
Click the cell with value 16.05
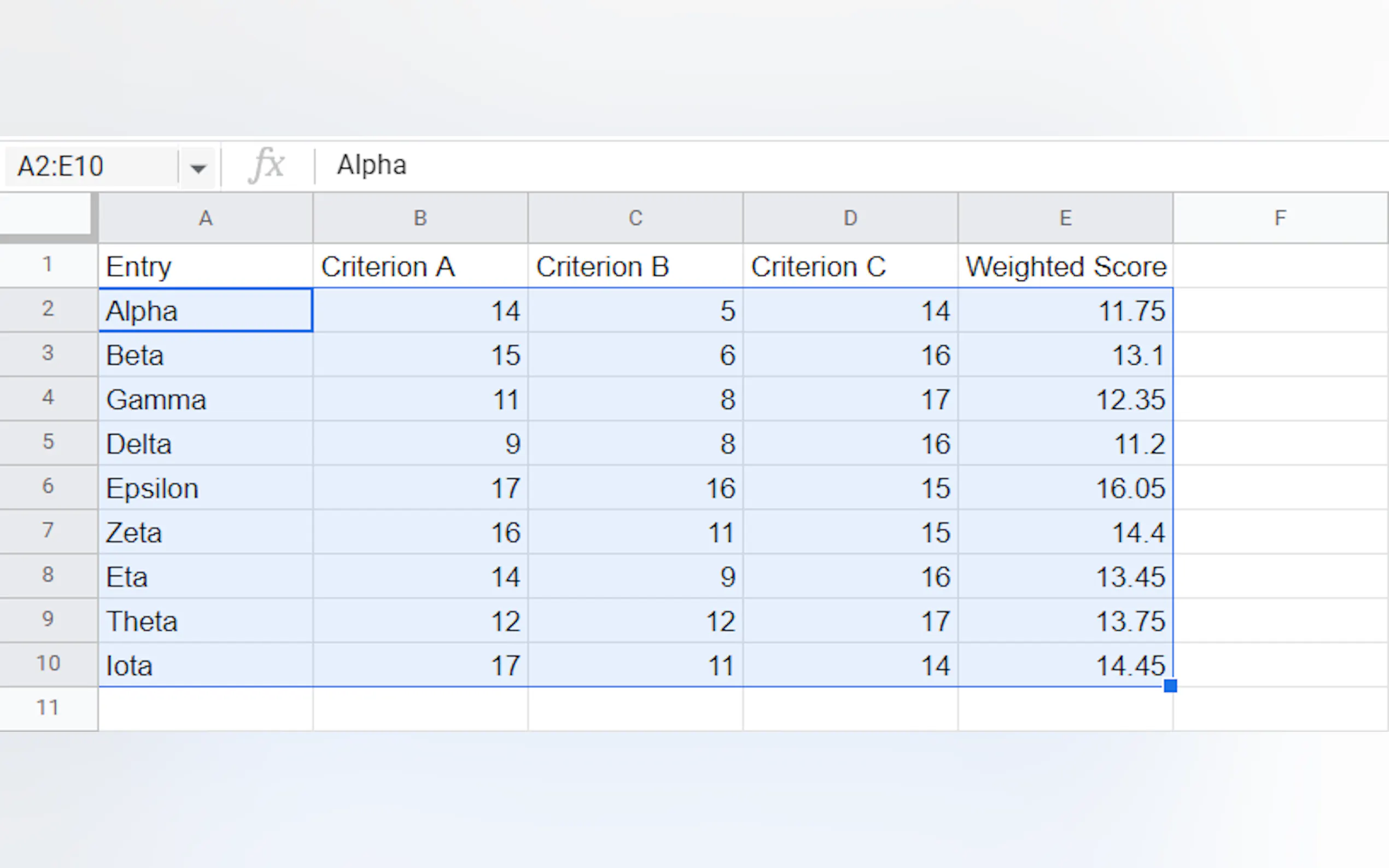(1065, 488)
